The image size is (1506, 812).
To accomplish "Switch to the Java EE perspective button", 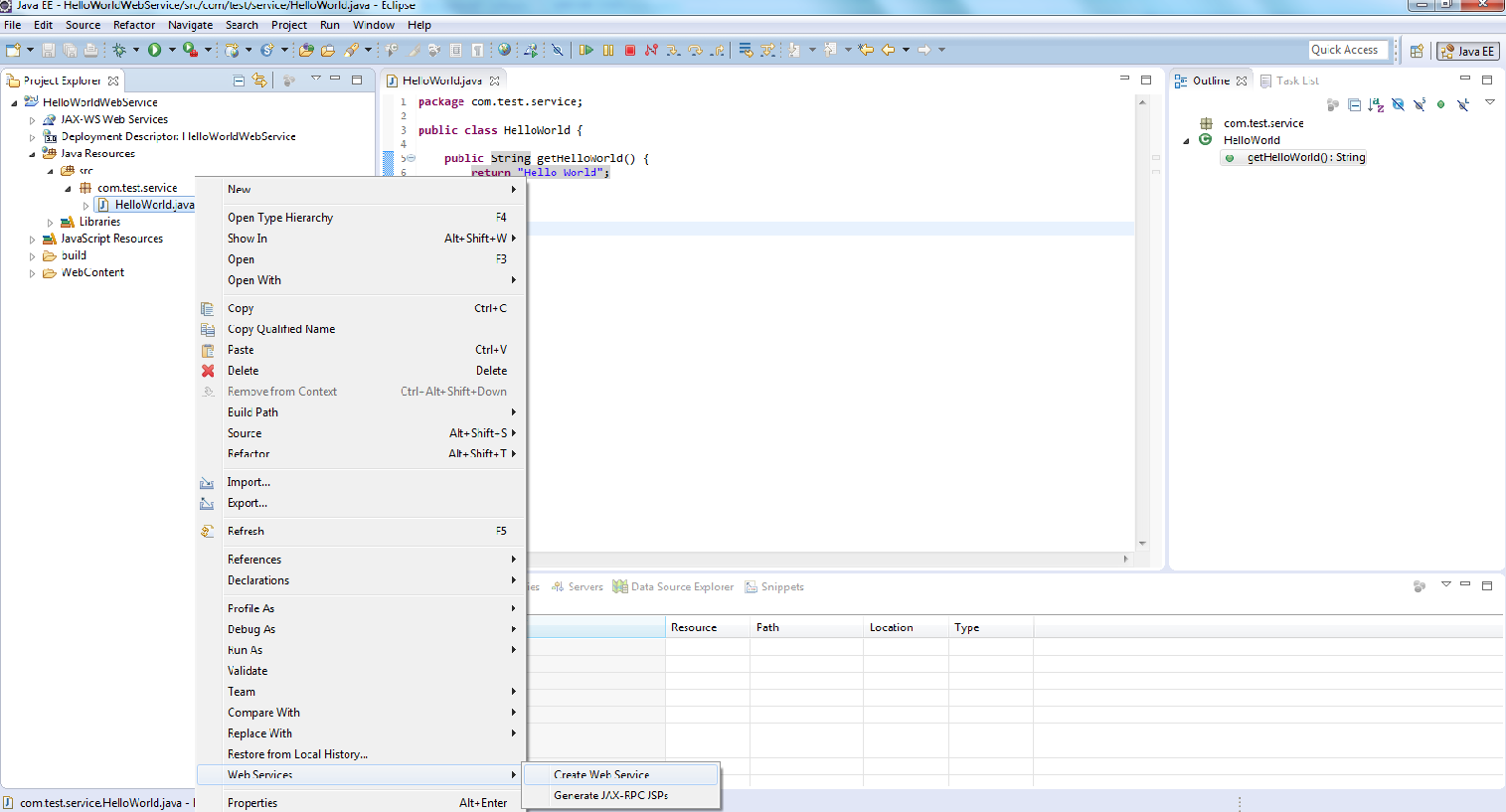I will coord(1468,51).
